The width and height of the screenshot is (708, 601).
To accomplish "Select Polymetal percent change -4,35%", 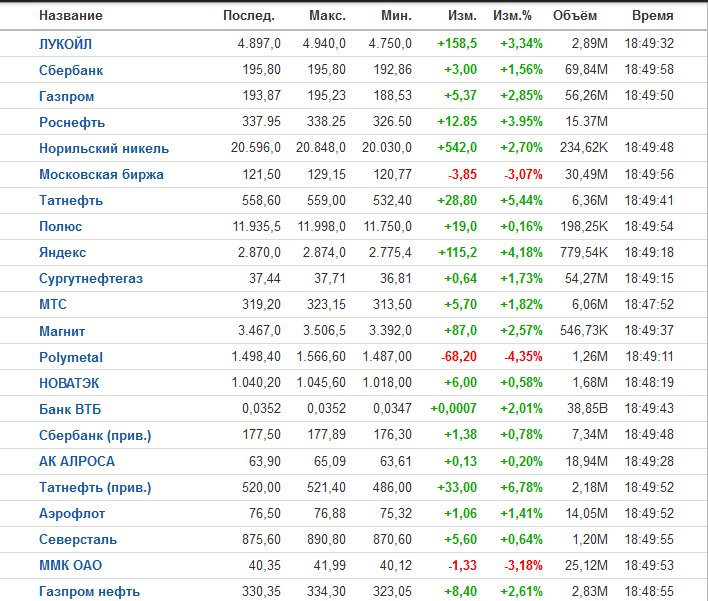I will click(523, 356).
